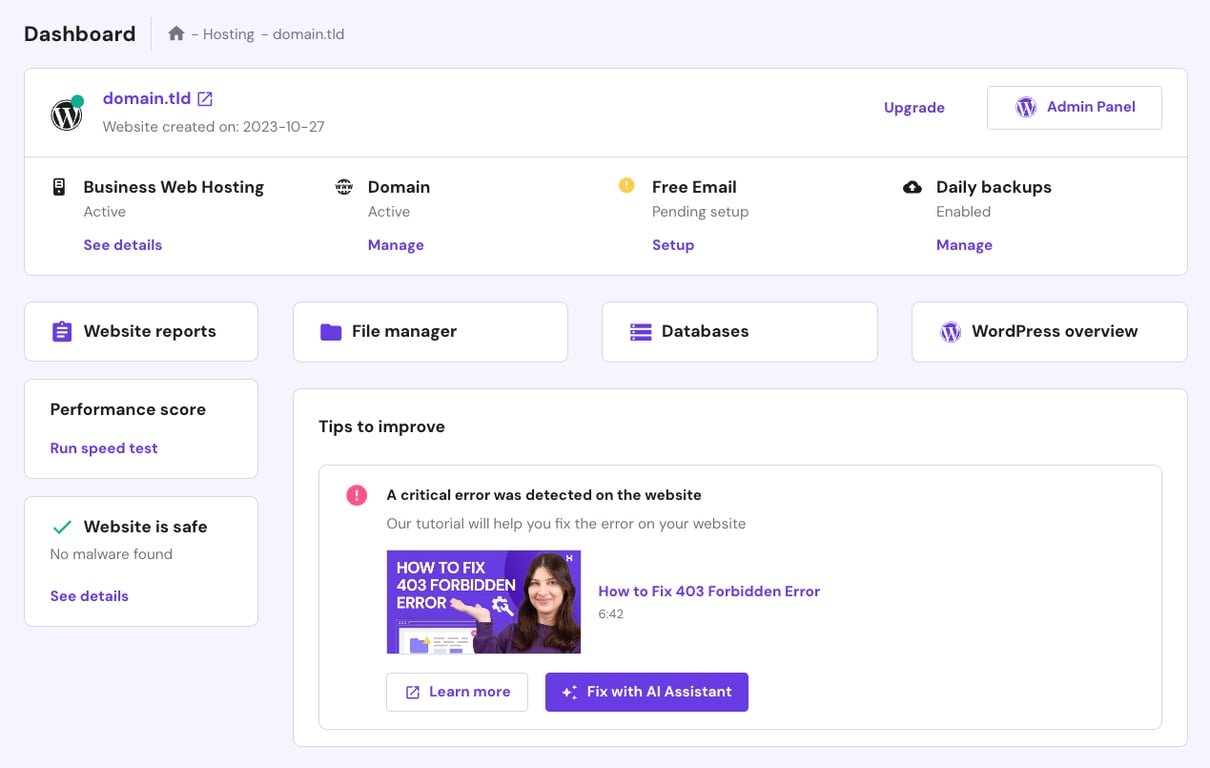Click the Website reports clipboard icon
Image resolution: width=1210 pixels, height=768 pixels.
pos(61,331)
